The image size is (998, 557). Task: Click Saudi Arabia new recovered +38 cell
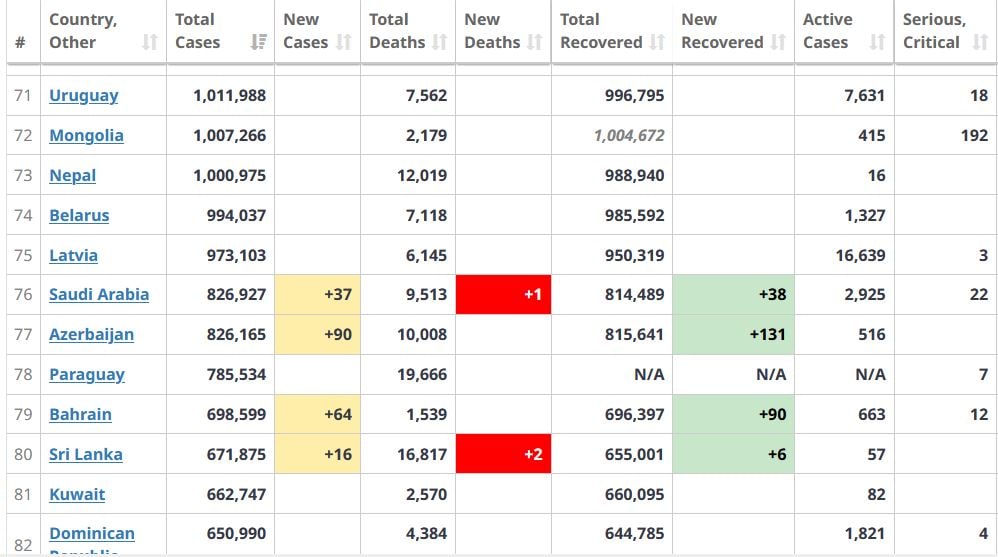coord(733,295)
